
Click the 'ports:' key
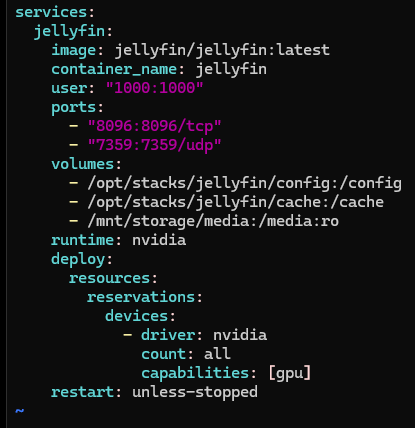click(x=77, y=108)
